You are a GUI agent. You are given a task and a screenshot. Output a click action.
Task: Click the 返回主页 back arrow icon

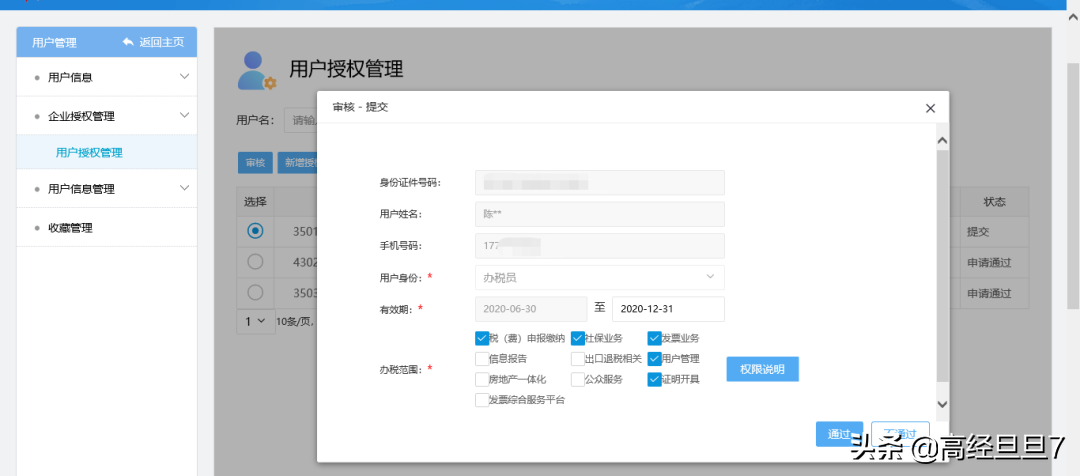[x=128, y=42]
